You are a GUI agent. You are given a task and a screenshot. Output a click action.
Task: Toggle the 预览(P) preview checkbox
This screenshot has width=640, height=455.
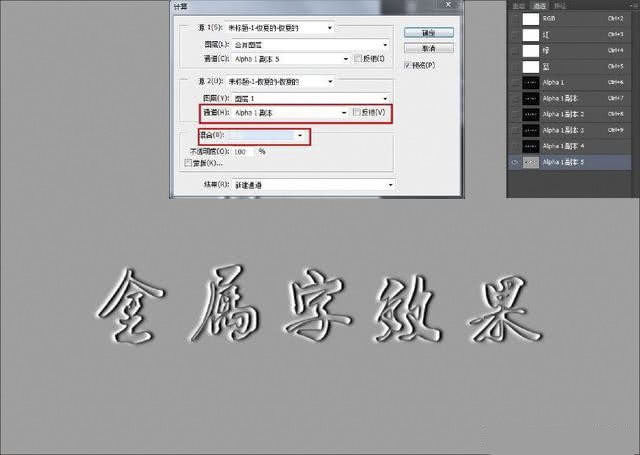[407, 65]
